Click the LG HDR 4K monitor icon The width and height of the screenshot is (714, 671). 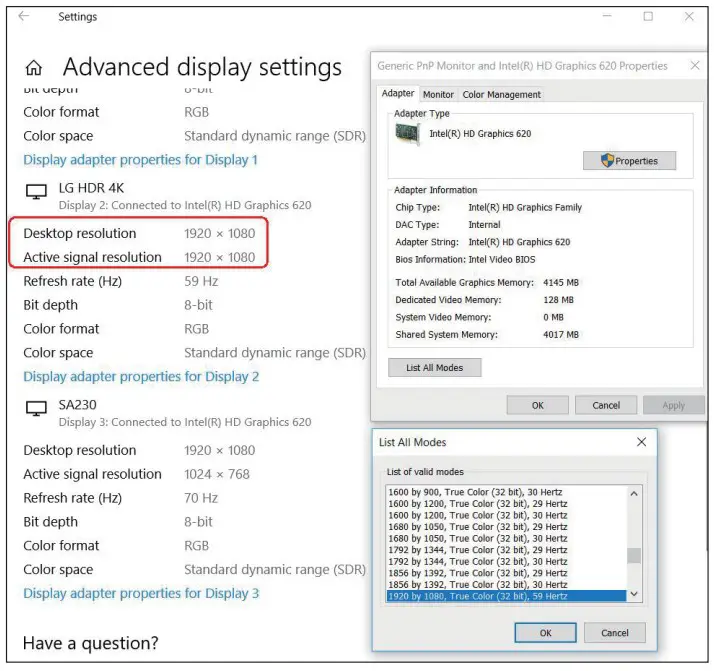pyautogui.click(x=36, y=192)
